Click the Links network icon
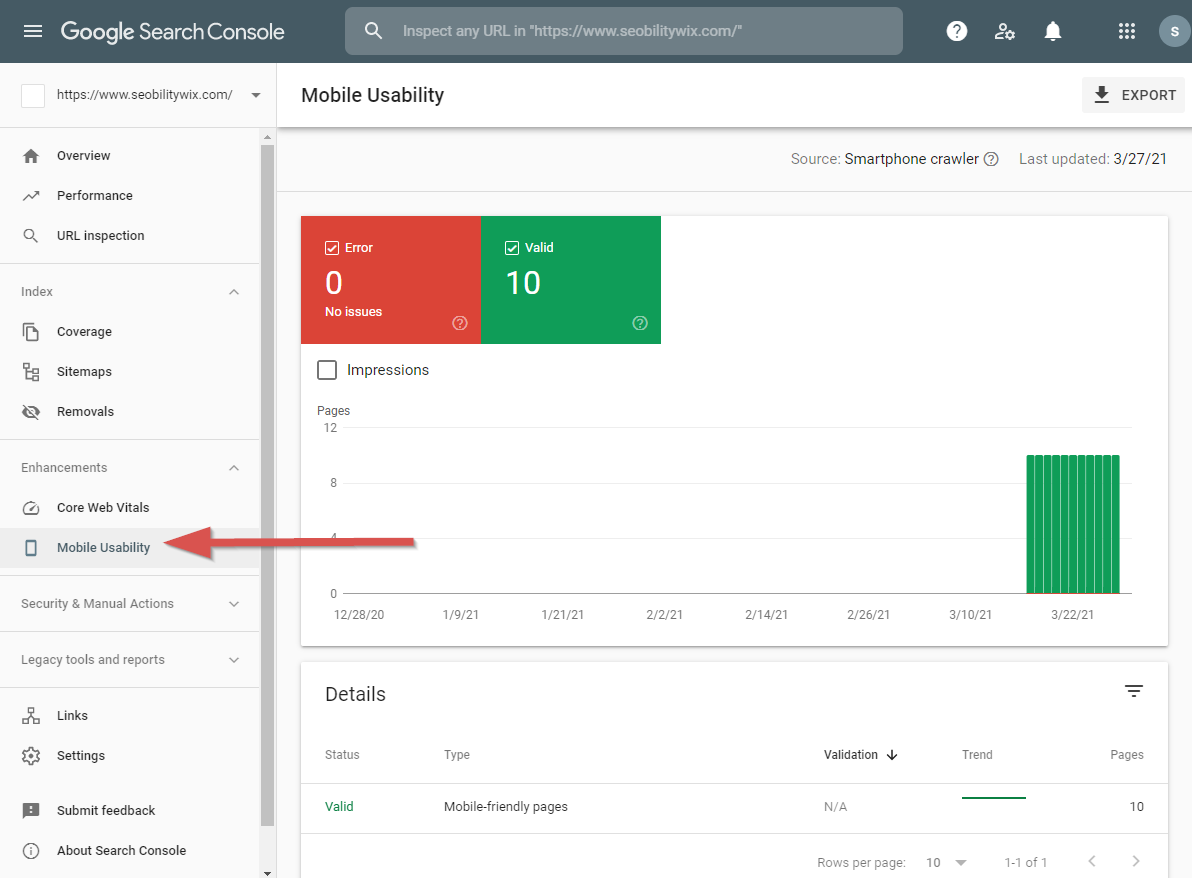Viewport: 1192px width, 878px height. (30, 715)
